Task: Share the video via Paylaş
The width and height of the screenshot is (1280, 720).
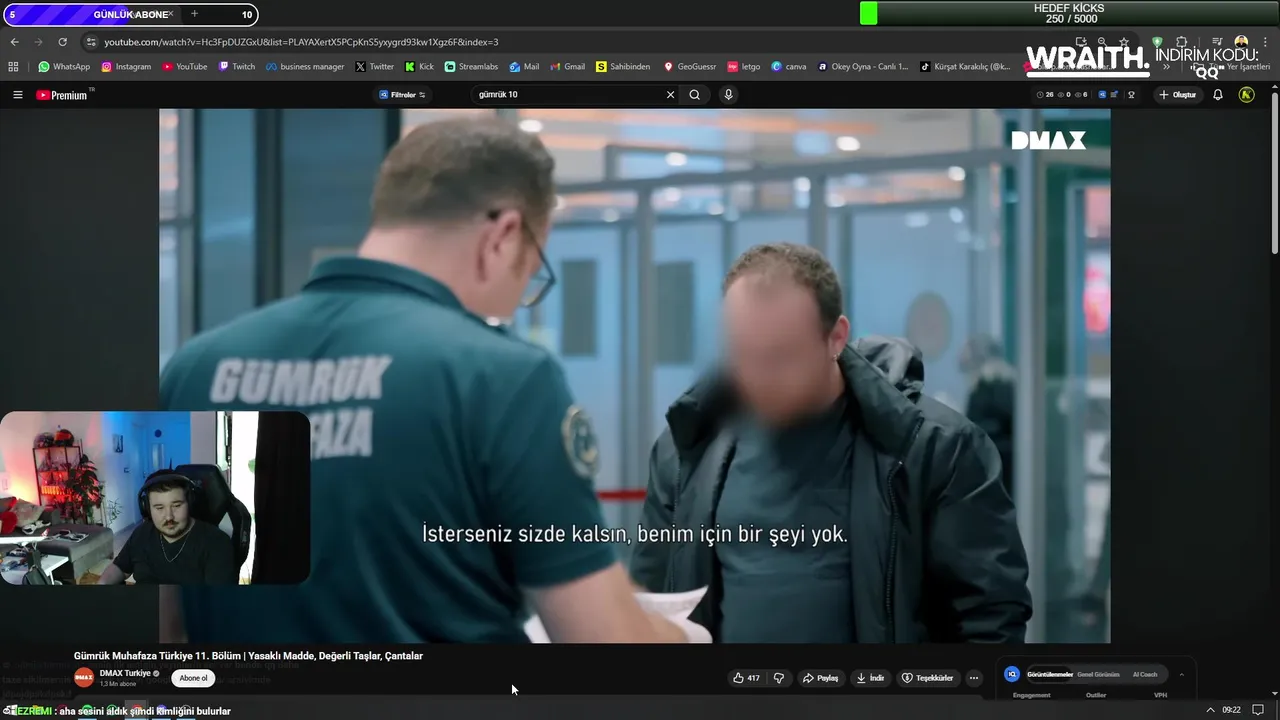Action: point(820,678)
